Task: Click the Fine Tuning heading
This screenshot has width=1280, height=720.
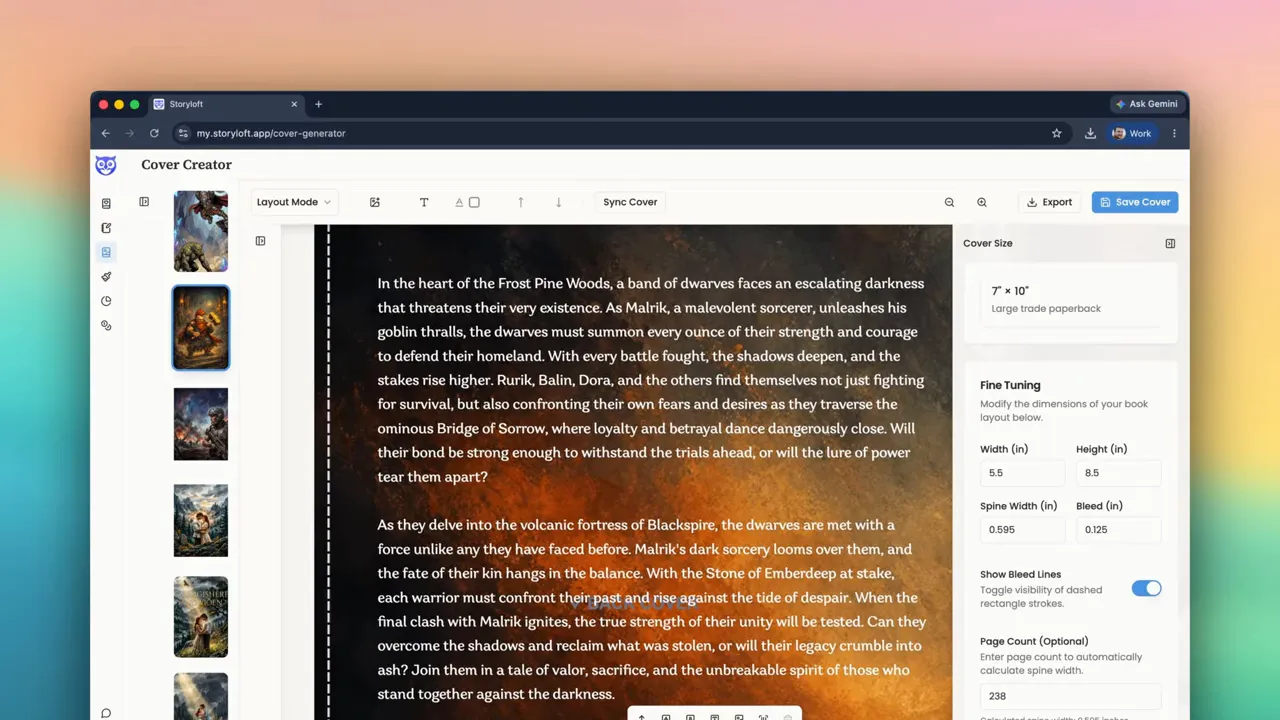Action: 1010,385
